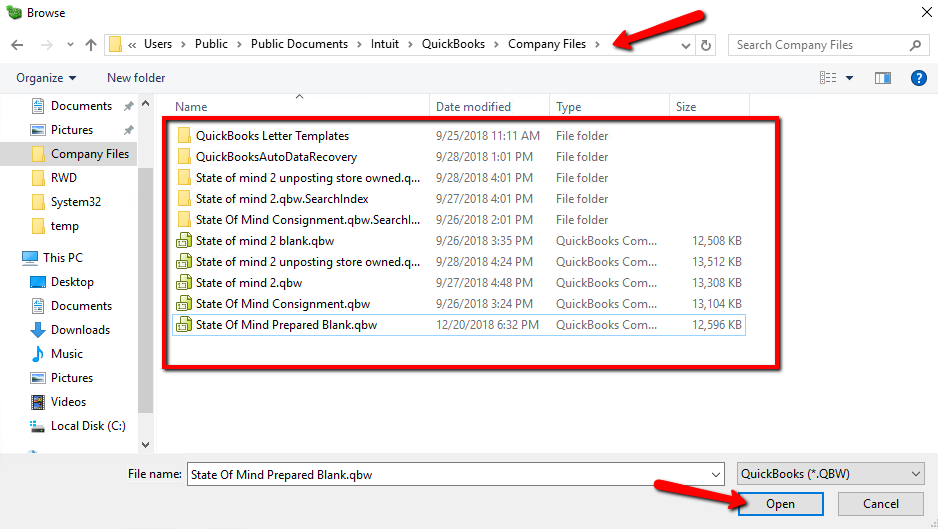Open the Organize menu
This screenshot has width=938, height=529.
[46, 78]
